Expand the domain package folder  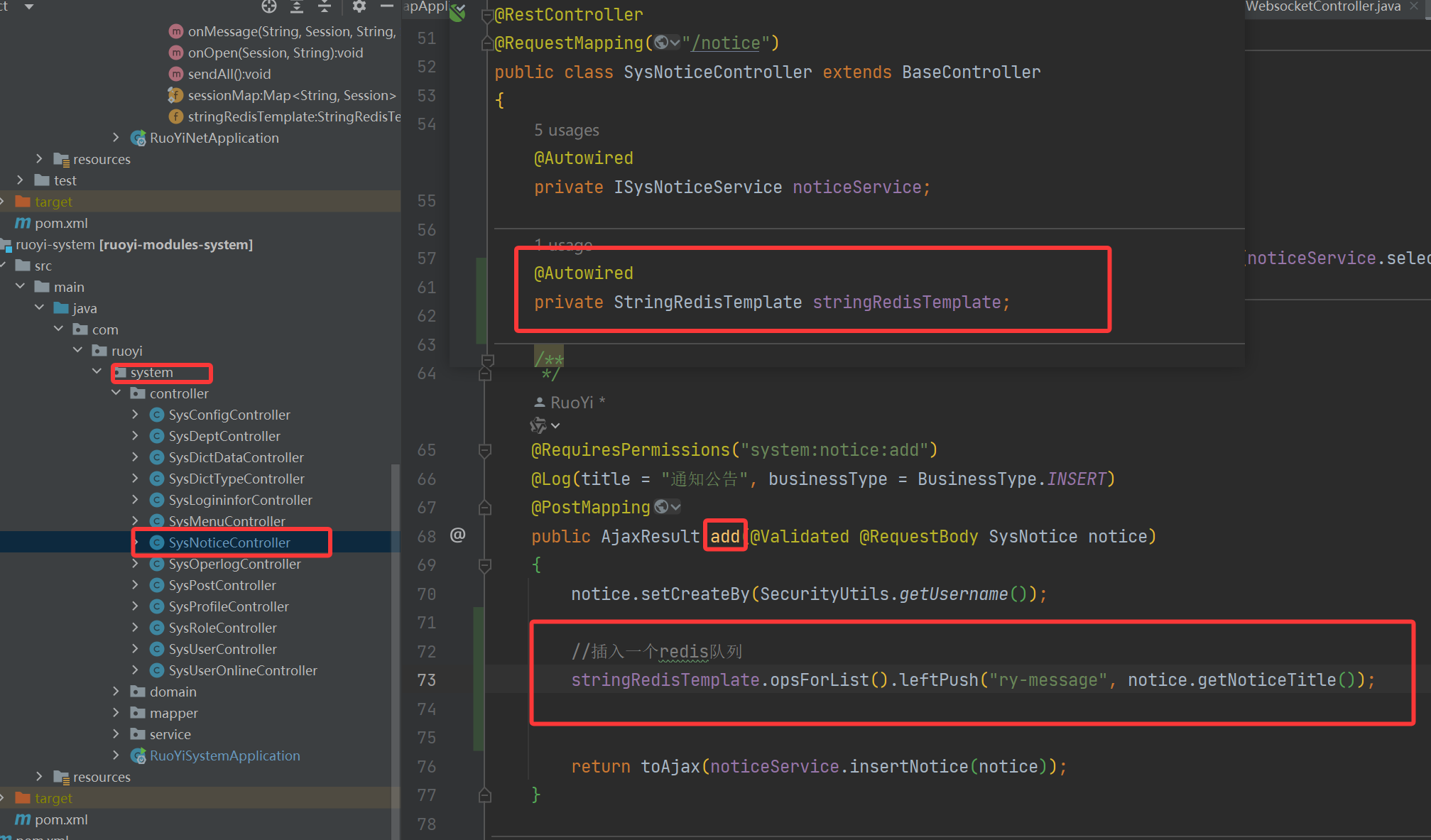(116, 691)
